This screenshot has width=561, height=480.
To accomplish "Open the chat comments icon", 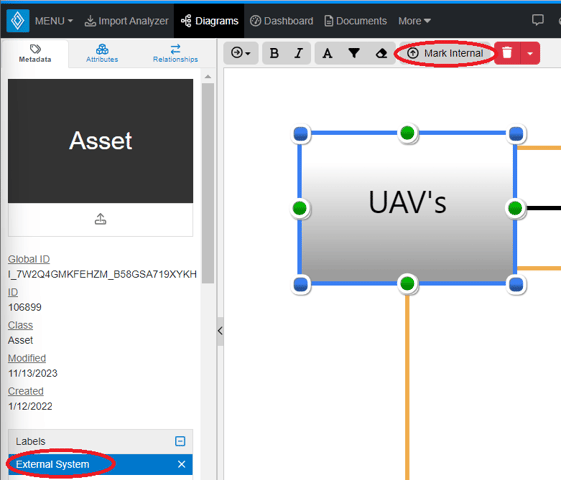I will pos(537,20).
